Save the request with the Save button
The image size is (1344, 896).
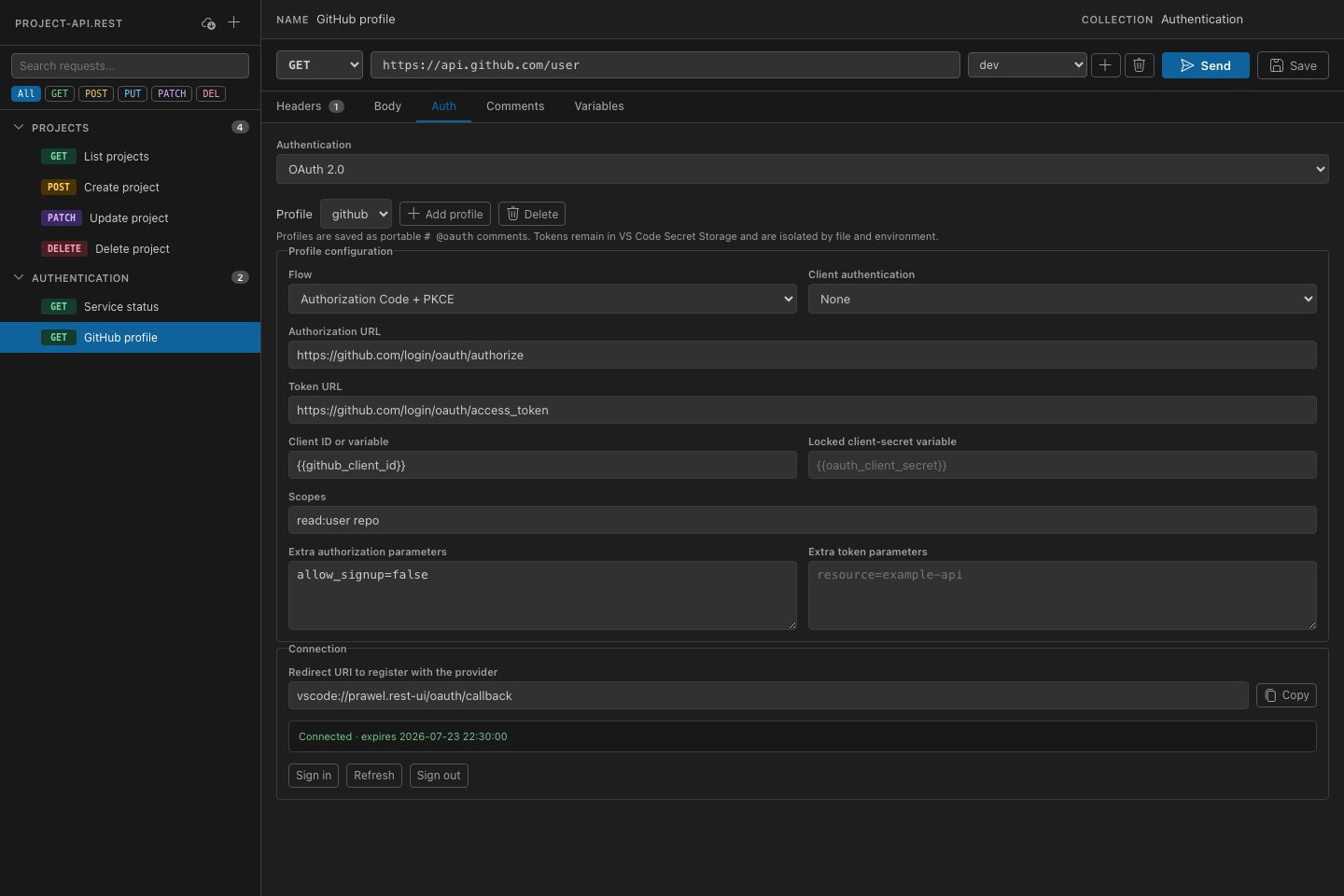(x=1293, y=65)
